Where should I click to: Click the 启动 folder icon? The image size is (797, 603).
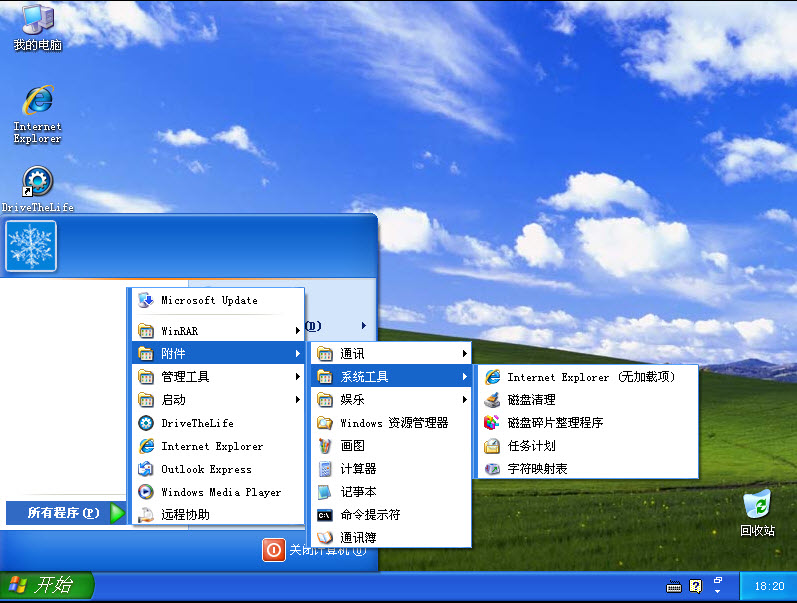146,400
